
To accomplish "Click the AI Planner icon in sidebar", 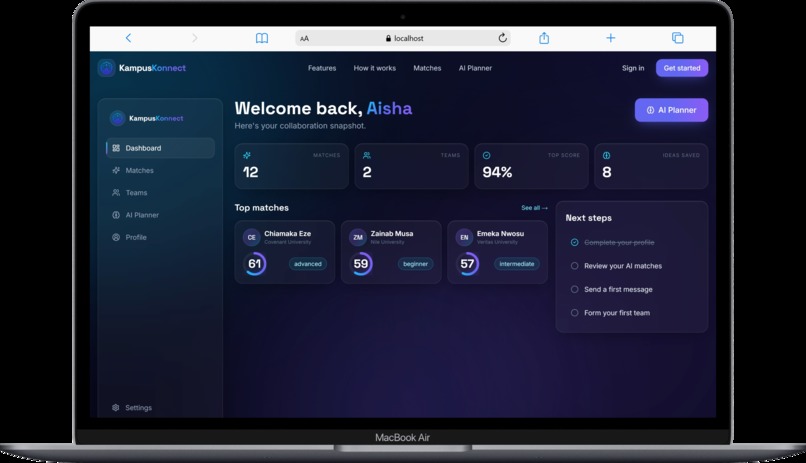I will [x=116, y=215].
